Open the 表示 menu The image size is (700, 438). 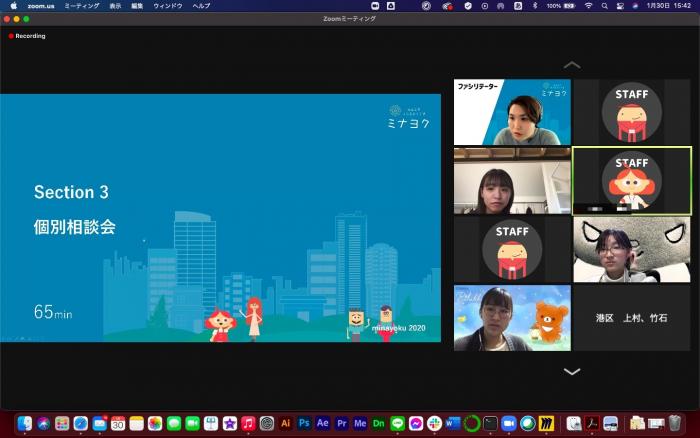tap(115, 6)
